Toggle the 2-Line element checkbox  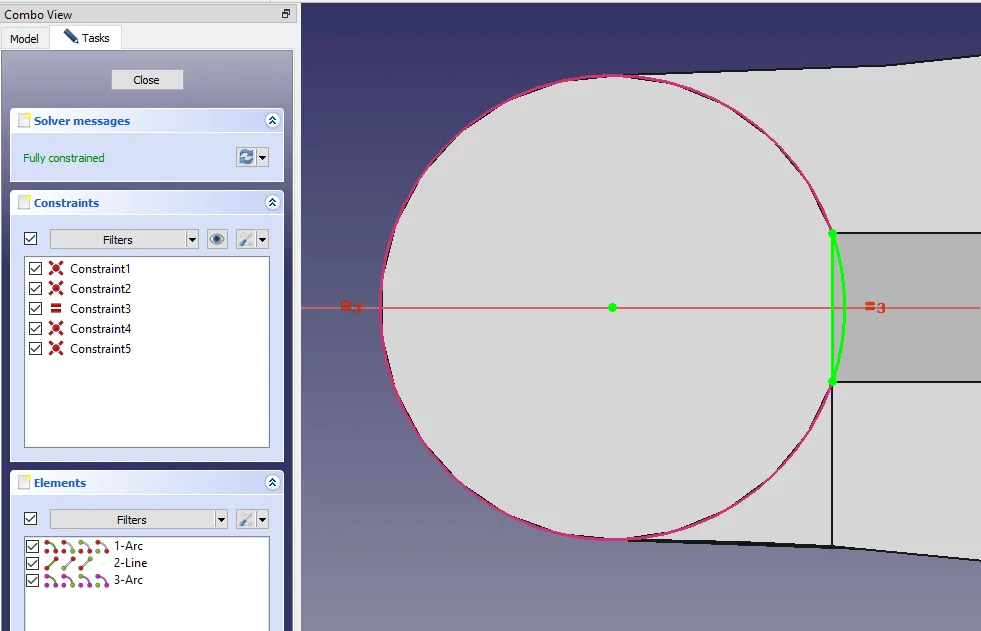click(x=33, y=563)
